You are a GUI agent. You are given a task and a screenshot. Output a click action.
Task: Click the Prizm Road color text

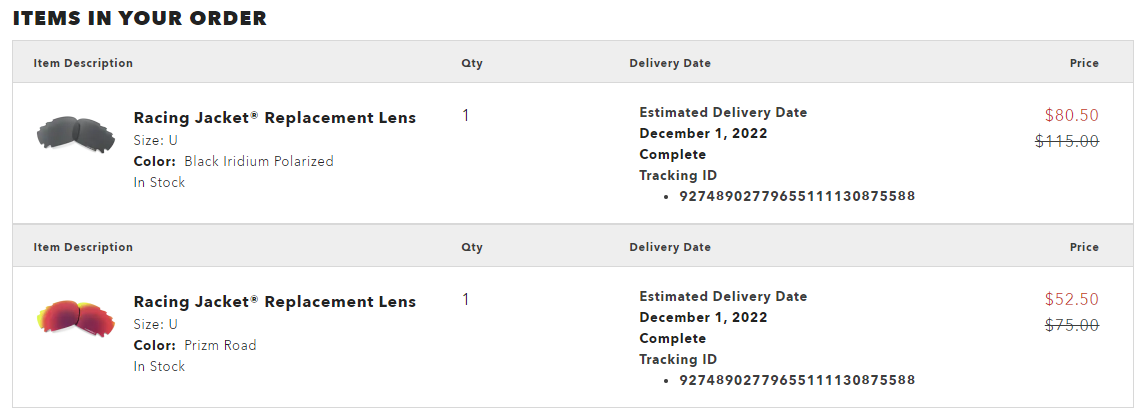tap(220, 345)
